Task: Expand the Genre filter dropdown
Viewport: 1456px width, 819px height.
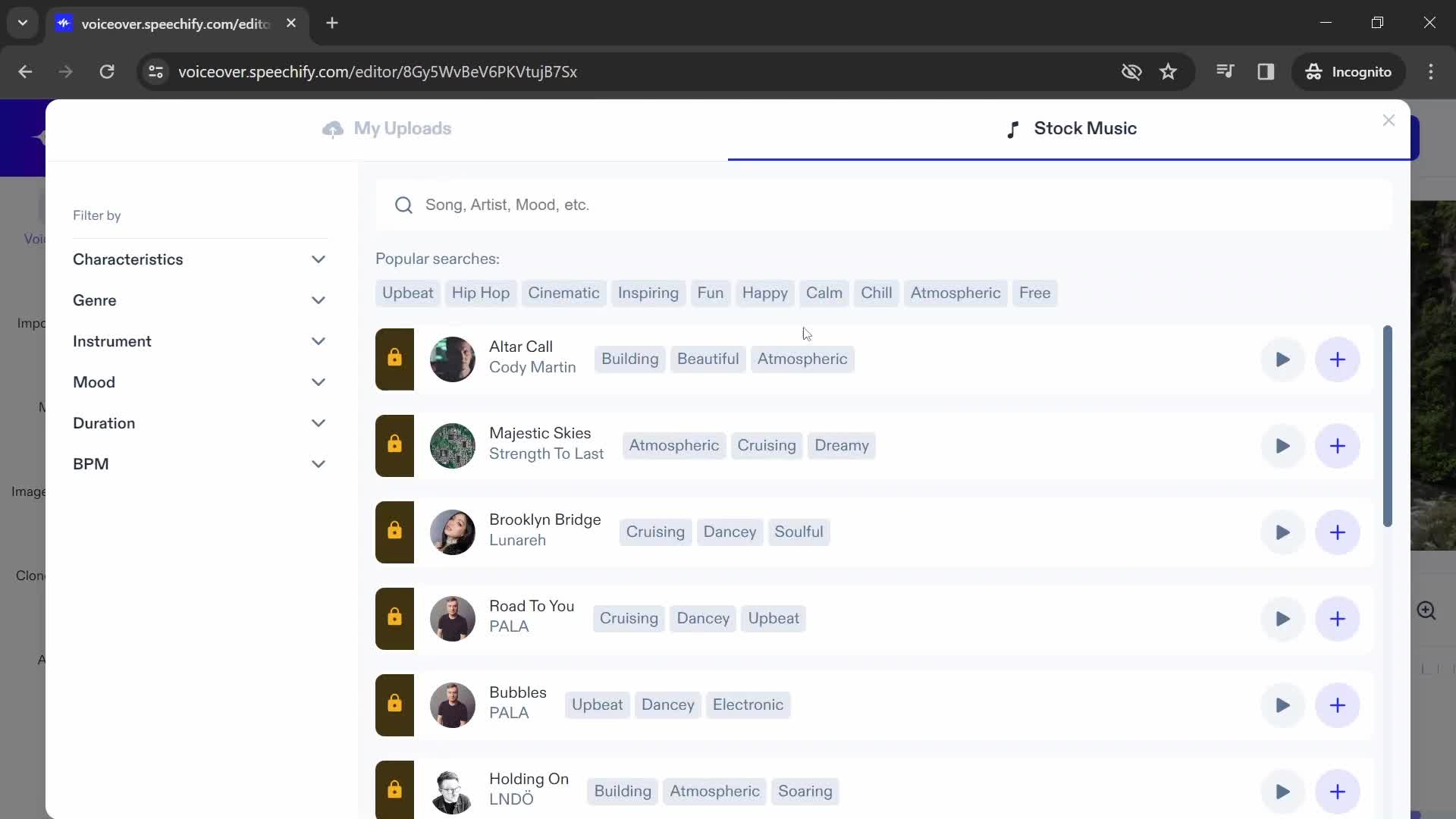Action: pyautogui.click(x=198, y=300)
